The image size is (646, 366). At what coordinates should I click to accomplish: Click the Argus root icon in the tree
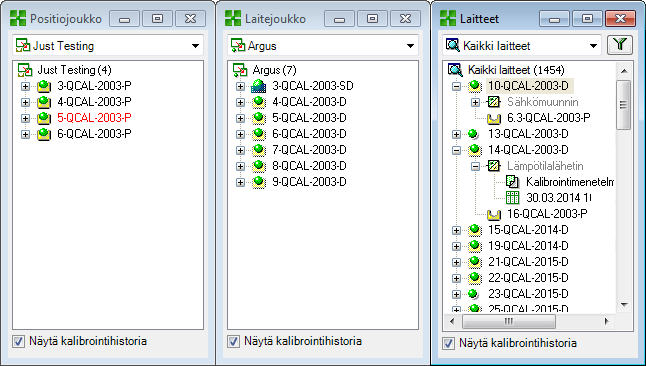(x=240, y=70)
